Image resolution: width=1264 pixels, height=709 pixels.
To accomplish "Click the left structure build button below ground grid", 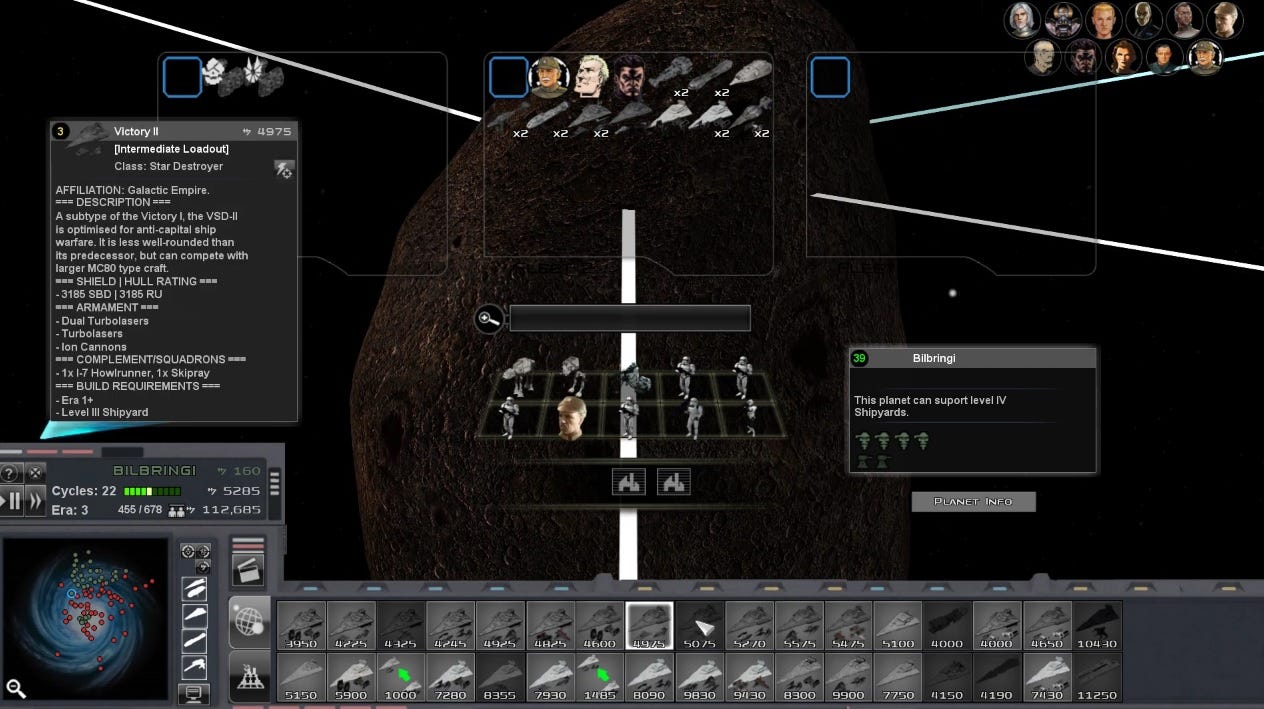I will point(629,482).
